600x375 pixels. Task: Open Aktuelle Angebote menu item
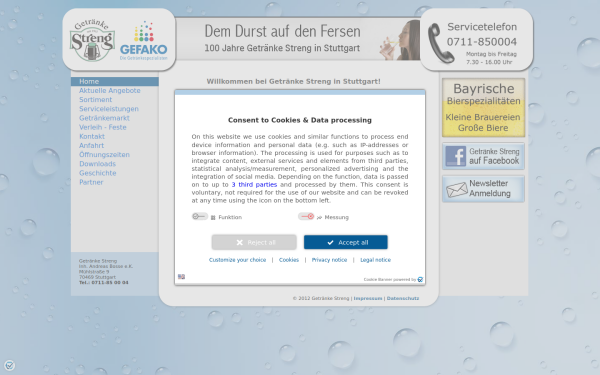pos(110,91)
